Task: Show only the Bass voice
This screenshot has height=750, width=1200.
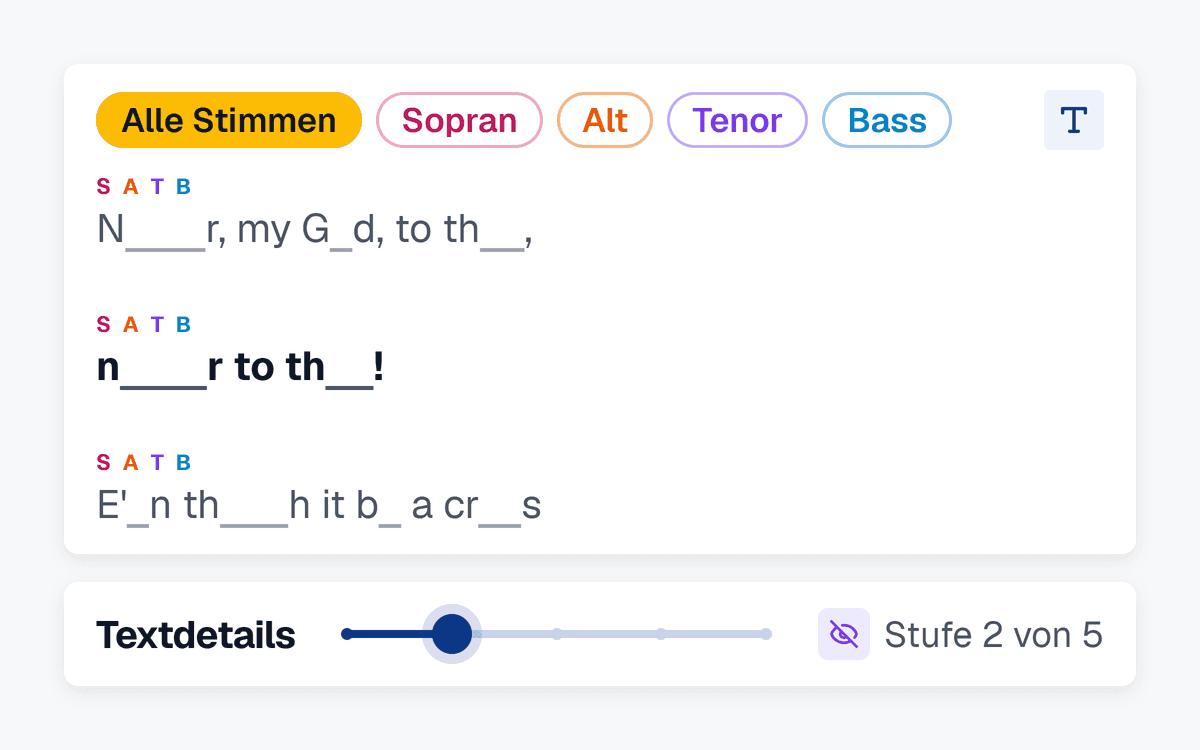Action: pyautogui.click(x=887, y=120)
